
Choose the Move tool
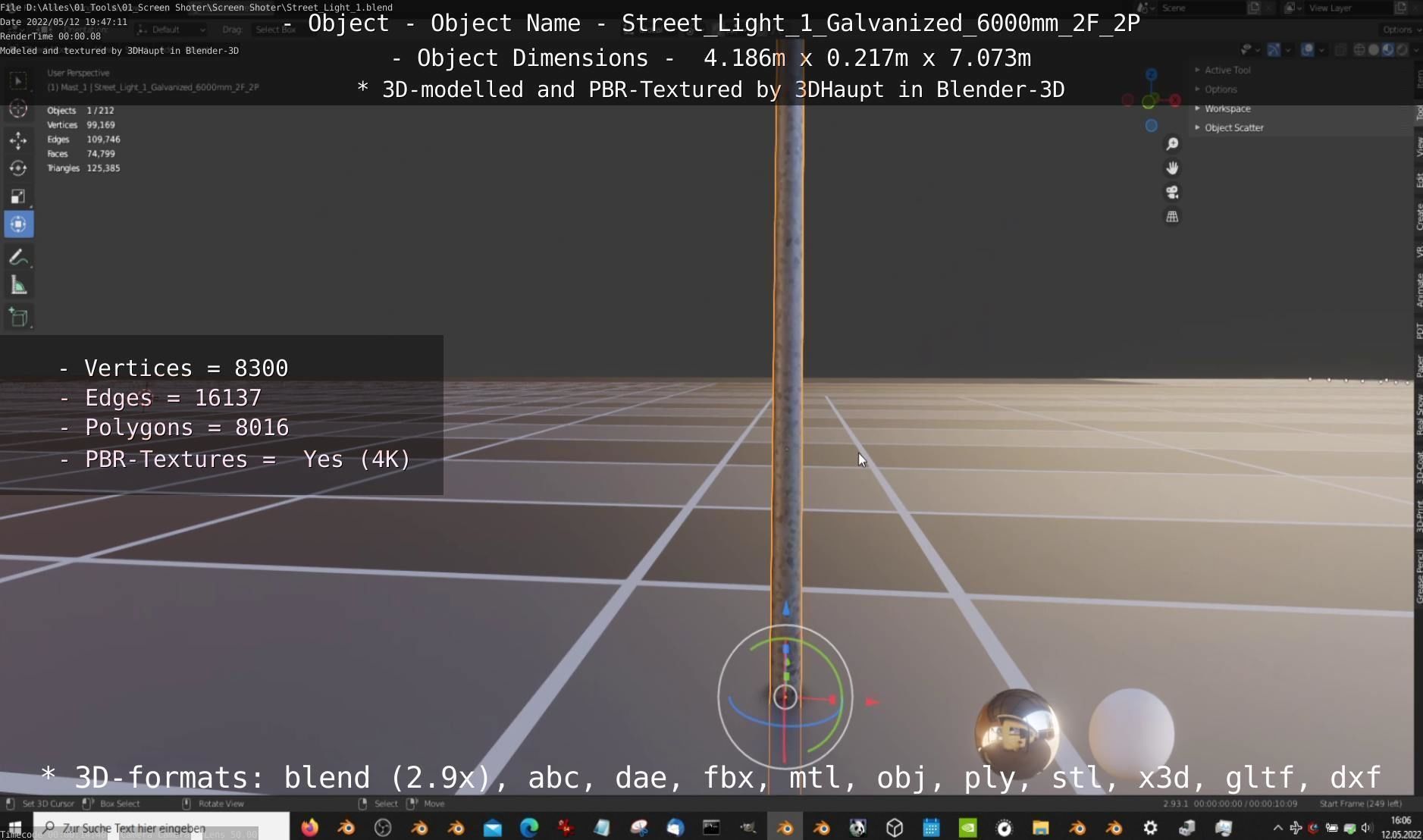19,140
